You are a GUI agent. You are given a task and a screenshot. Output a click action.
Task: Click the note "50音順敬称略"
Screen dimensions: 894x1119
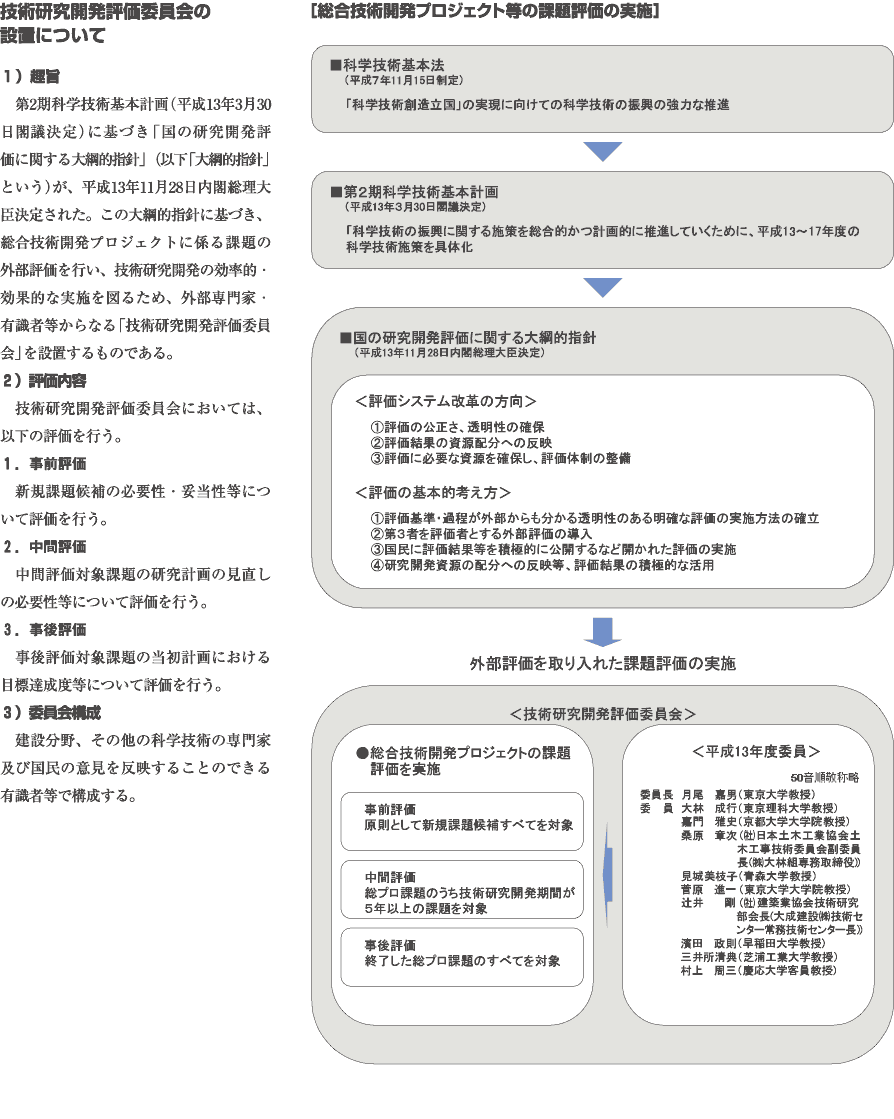point(825,778)
